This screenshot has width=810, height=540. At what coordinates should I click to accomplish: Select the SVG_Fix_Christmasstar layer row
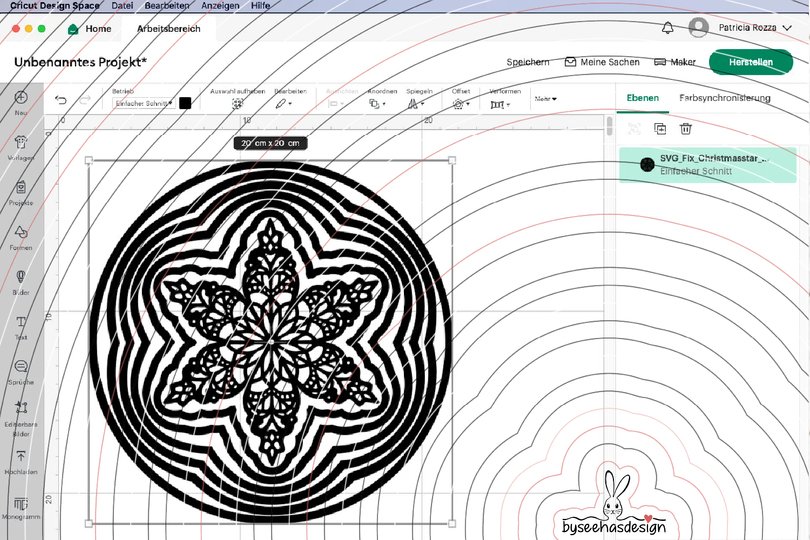click(x=708, y=165)
